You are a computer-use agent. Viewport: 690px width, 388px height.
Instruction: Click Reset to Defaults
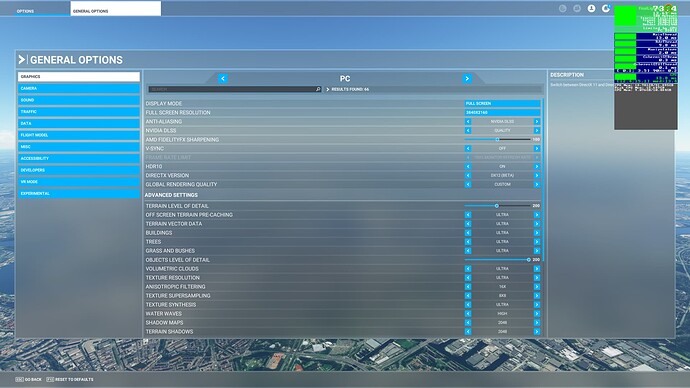coord(70,379)
